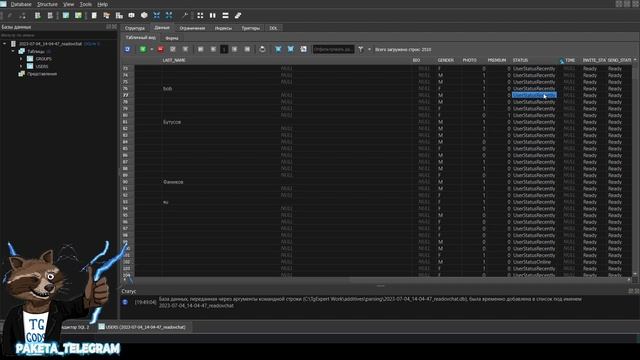This screenshot has height=360, width=640.
Task: Focus the database name filter field
Action: (58, 36)
